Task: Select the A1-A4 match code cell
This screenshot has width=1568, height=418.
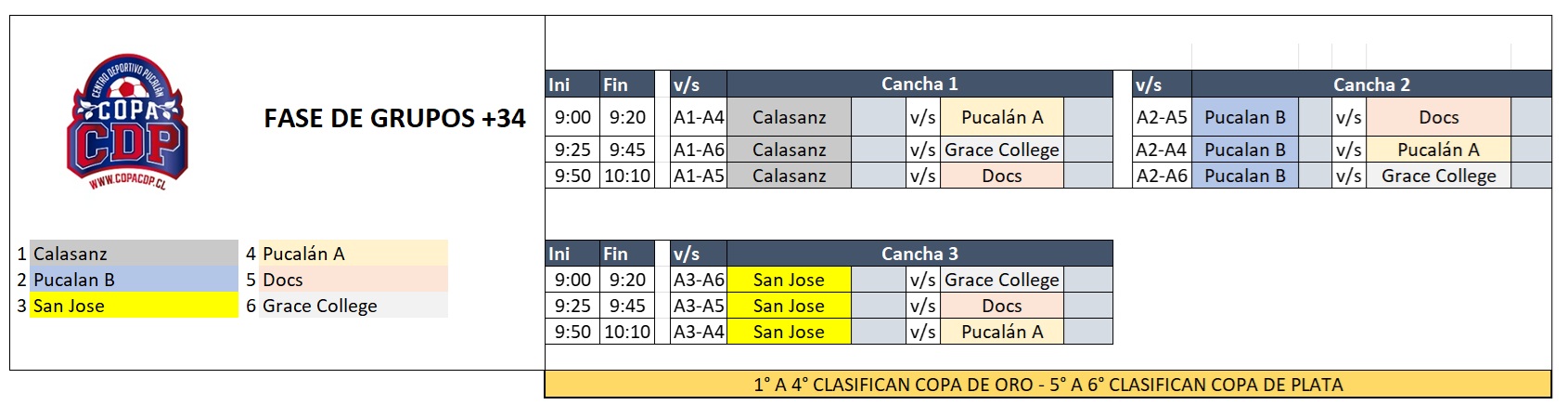Action: pos(699,117)
